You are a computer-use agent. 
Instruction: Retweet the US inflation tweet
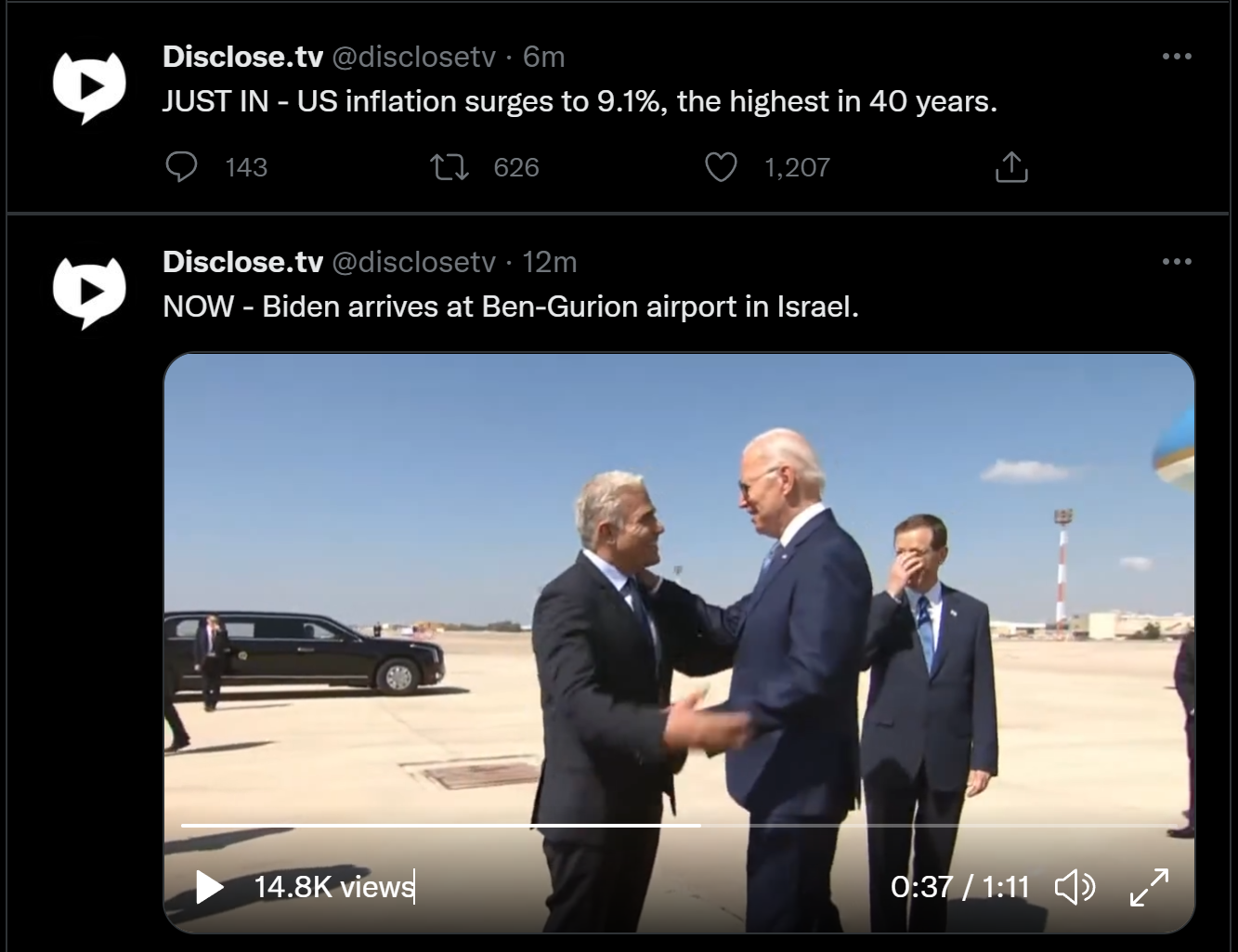[450, 167]
